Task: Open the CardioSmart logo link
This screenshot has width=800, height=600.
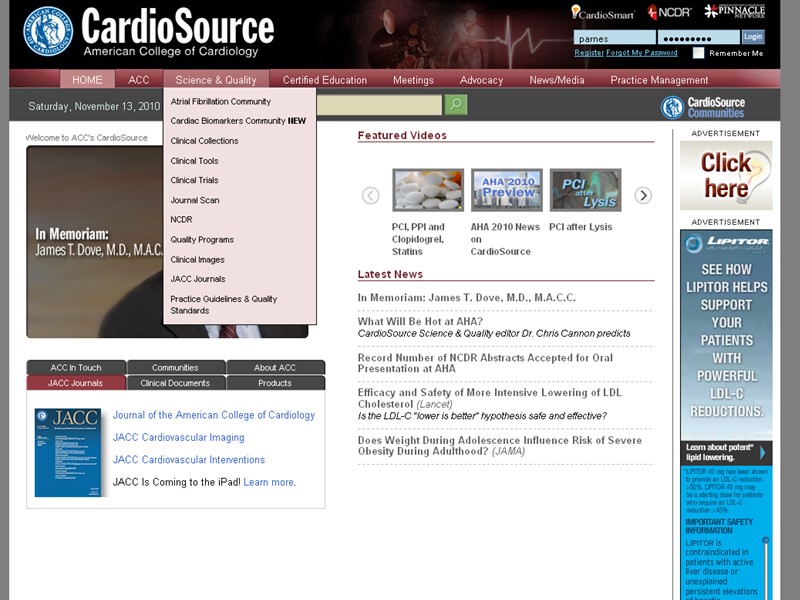Action: pos(603,12)
